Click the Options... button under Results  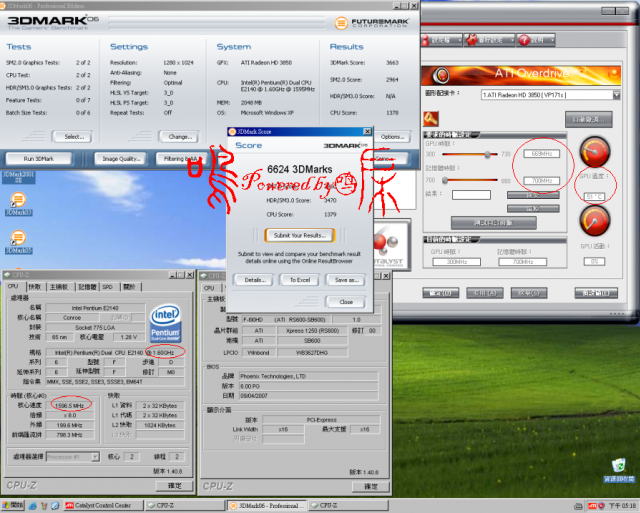392,137
